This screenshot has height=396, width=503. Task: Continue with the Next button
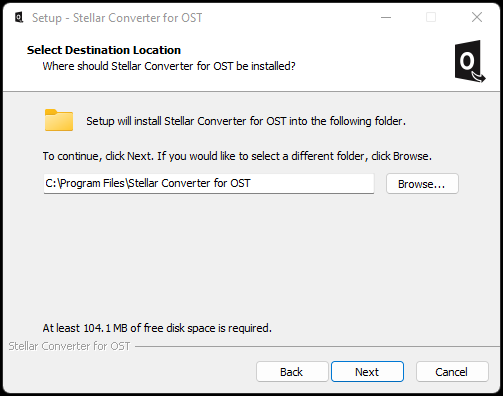tap(367, 372)
